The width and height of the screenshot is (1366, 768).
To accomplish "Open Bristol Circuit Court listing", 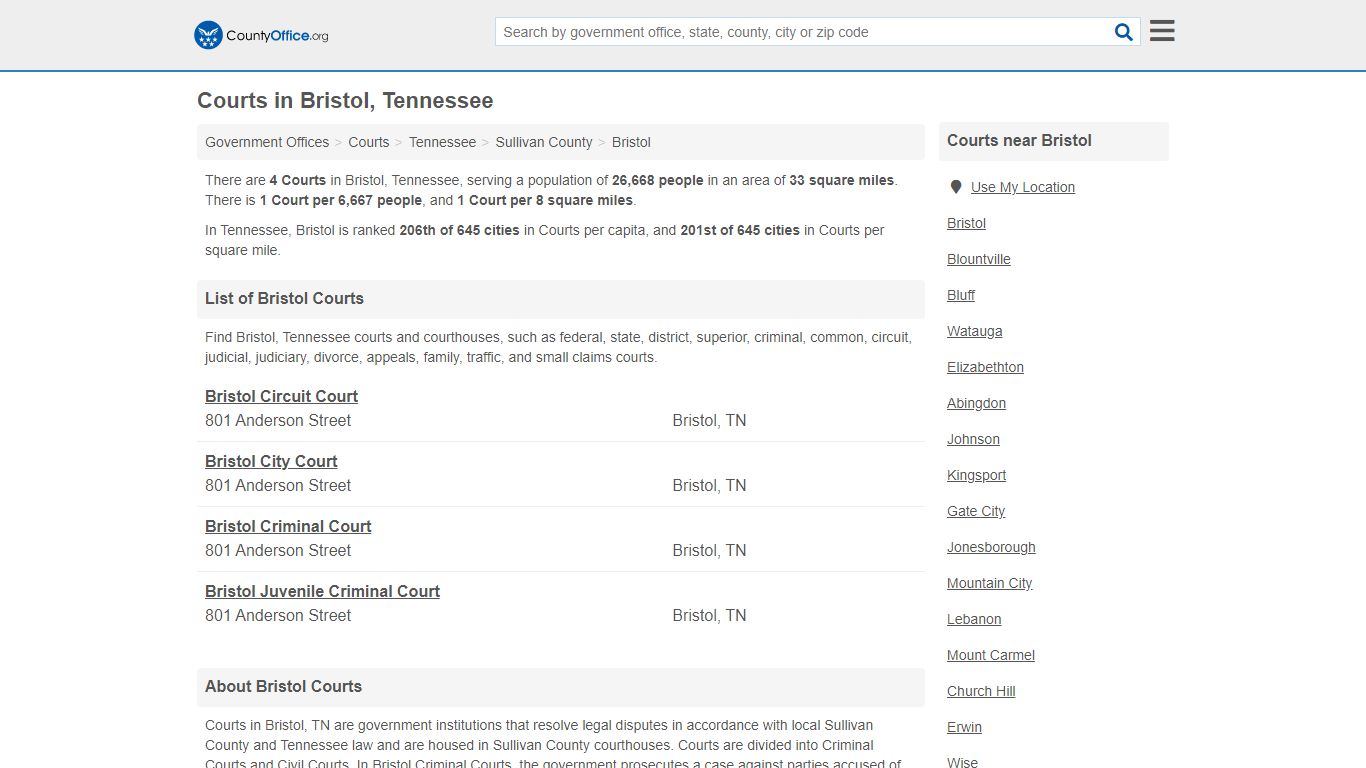I will tap(281, 396).
